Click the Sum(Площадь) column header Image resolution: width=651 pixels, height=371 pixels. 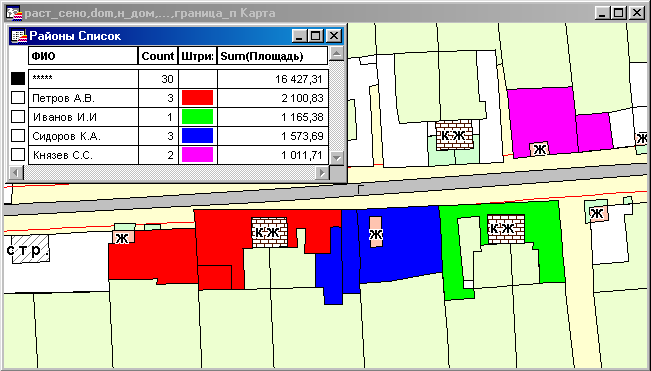coord(273,56)
